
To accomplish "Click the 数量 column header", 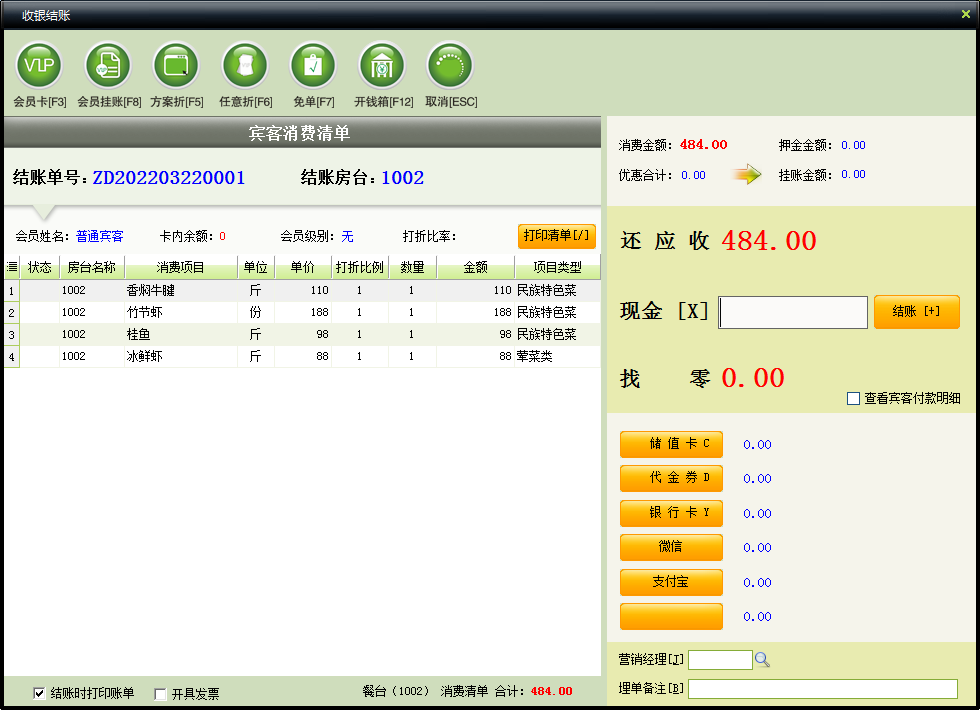I will (x=412, y=268).
